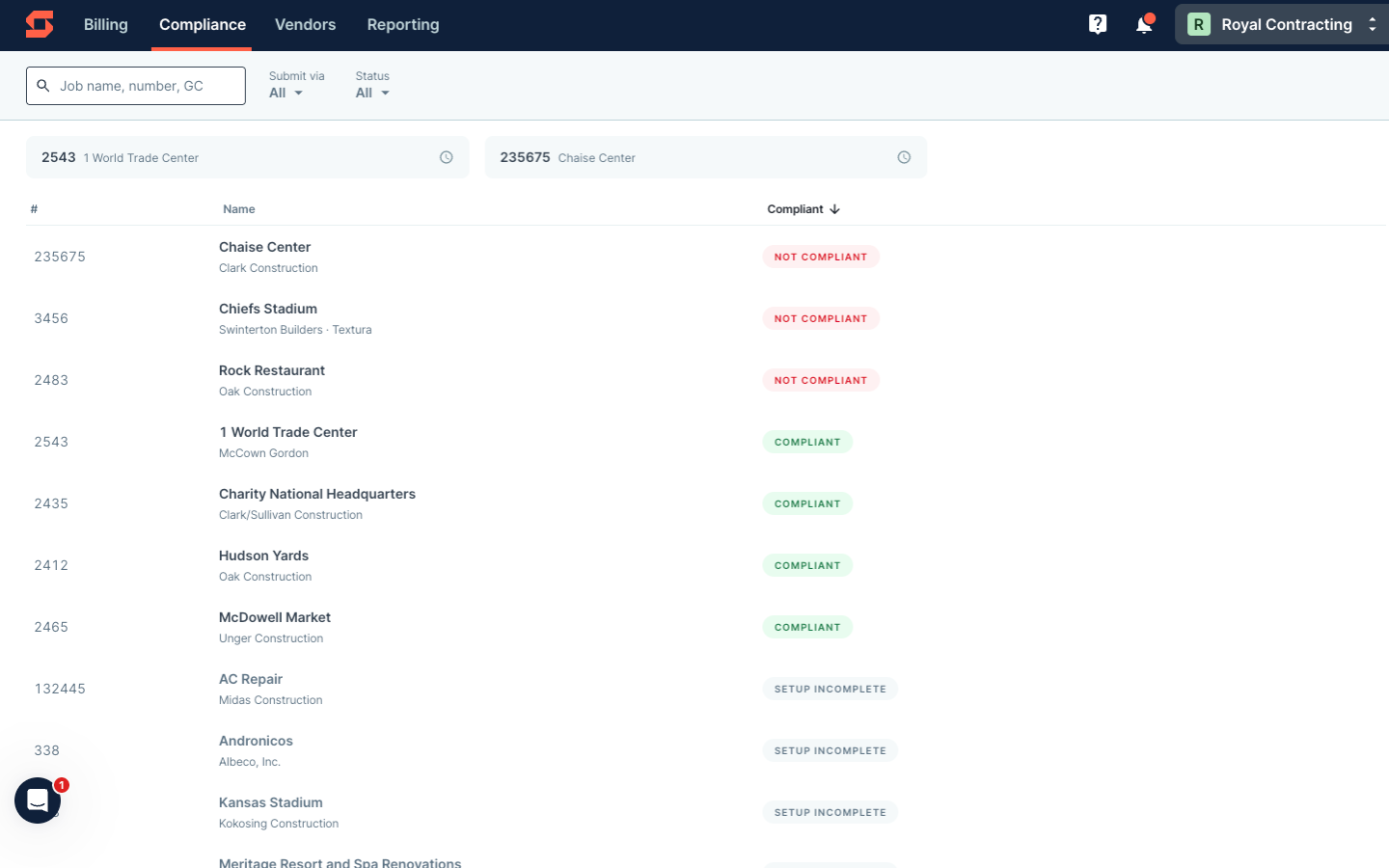Switch to the Vendors tab

[x=305, y=24]
